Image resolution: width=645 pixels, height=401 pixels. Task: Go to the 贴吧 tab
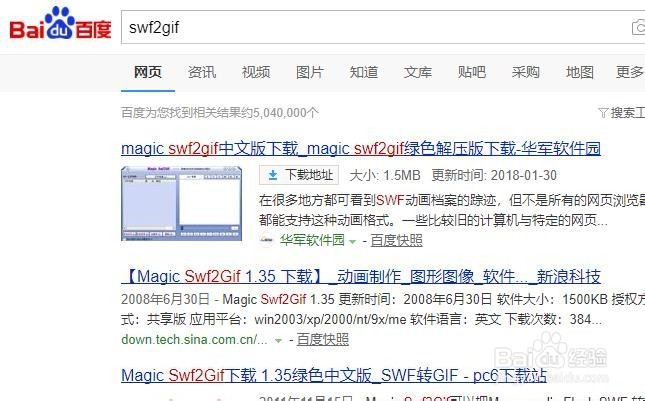point(472,72)
